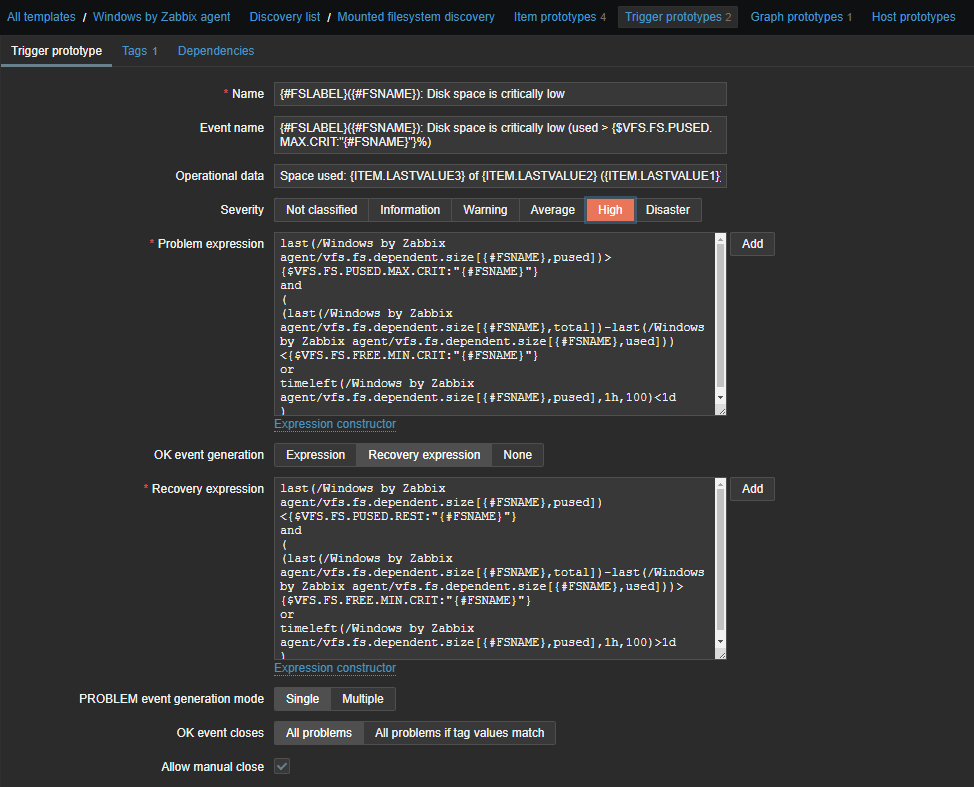Select Single PROBLEM event generation mode
The image size is (974, 787).
(303, 699)
